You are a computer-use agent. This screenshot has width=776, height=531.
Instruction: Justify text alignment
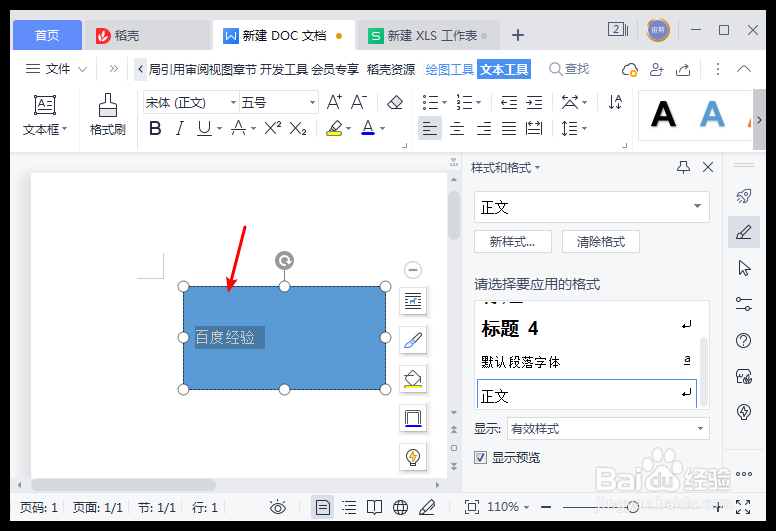pyautogui.click(x=509, y=129)
